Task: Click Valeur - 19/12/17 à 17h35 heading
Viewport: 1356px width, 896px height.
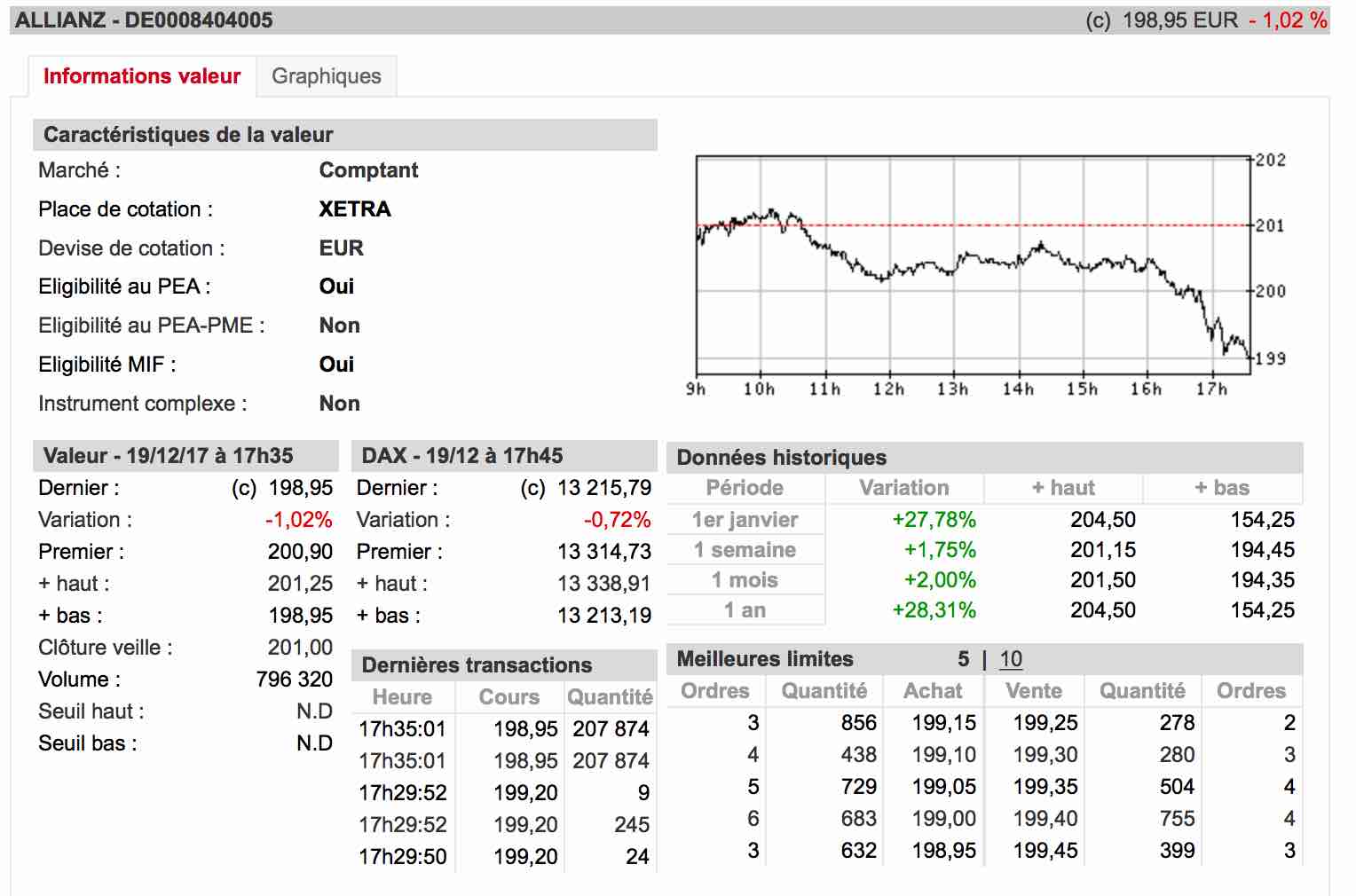Action: pos(169,456)
